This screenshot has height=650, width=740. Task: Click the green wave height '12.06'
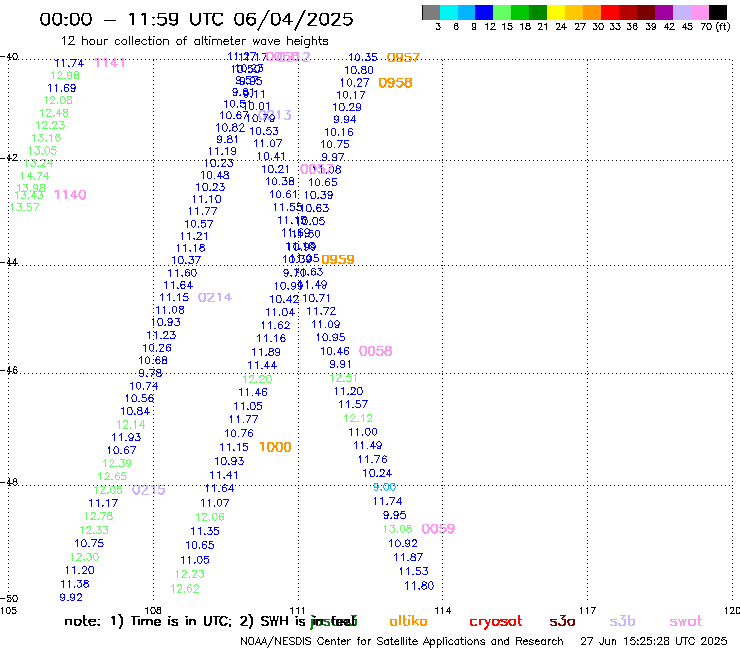(x=210, y=517)
